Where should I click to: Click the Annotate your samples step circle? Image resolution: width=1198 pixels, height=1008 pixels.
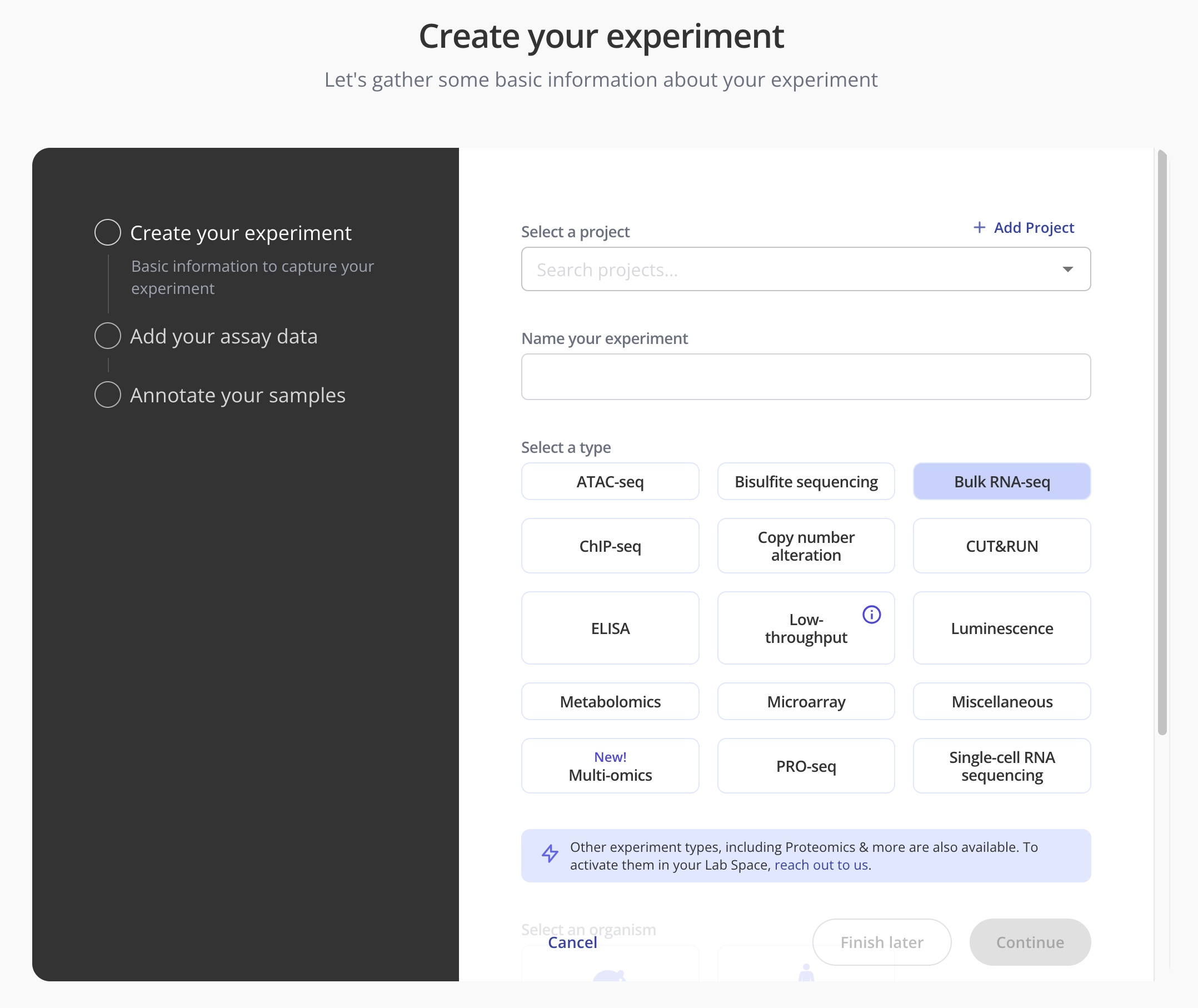pos(107,395)
